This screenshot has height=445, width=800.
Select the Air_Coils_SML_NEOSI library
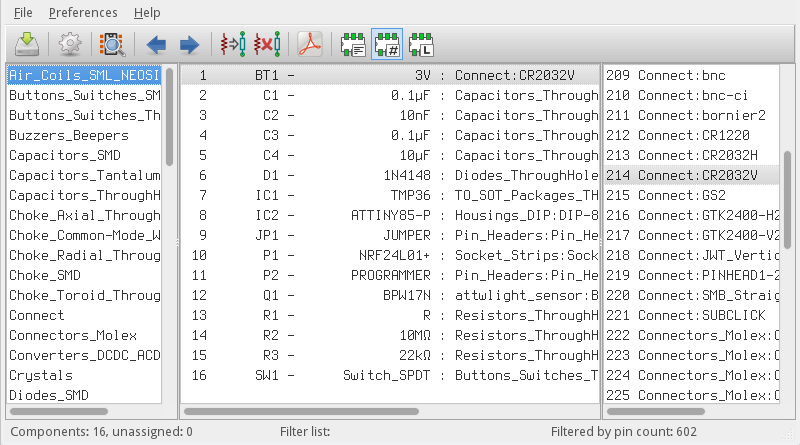tap(84, 76)
